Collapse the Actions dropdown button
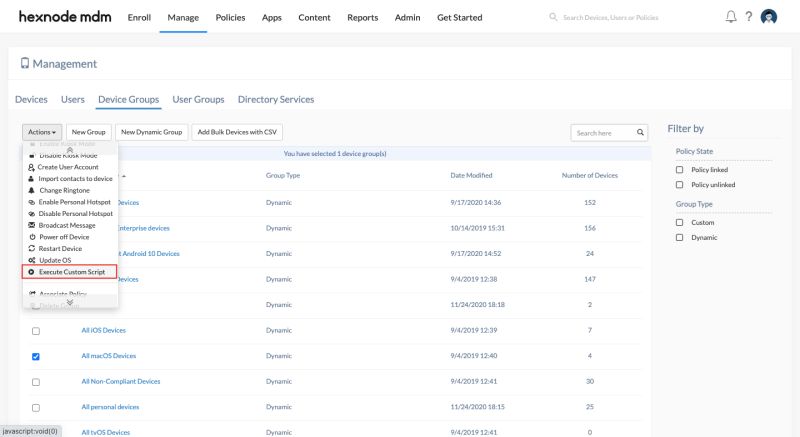800x437 pixels. pyautogui.click(x=42, y=132)
